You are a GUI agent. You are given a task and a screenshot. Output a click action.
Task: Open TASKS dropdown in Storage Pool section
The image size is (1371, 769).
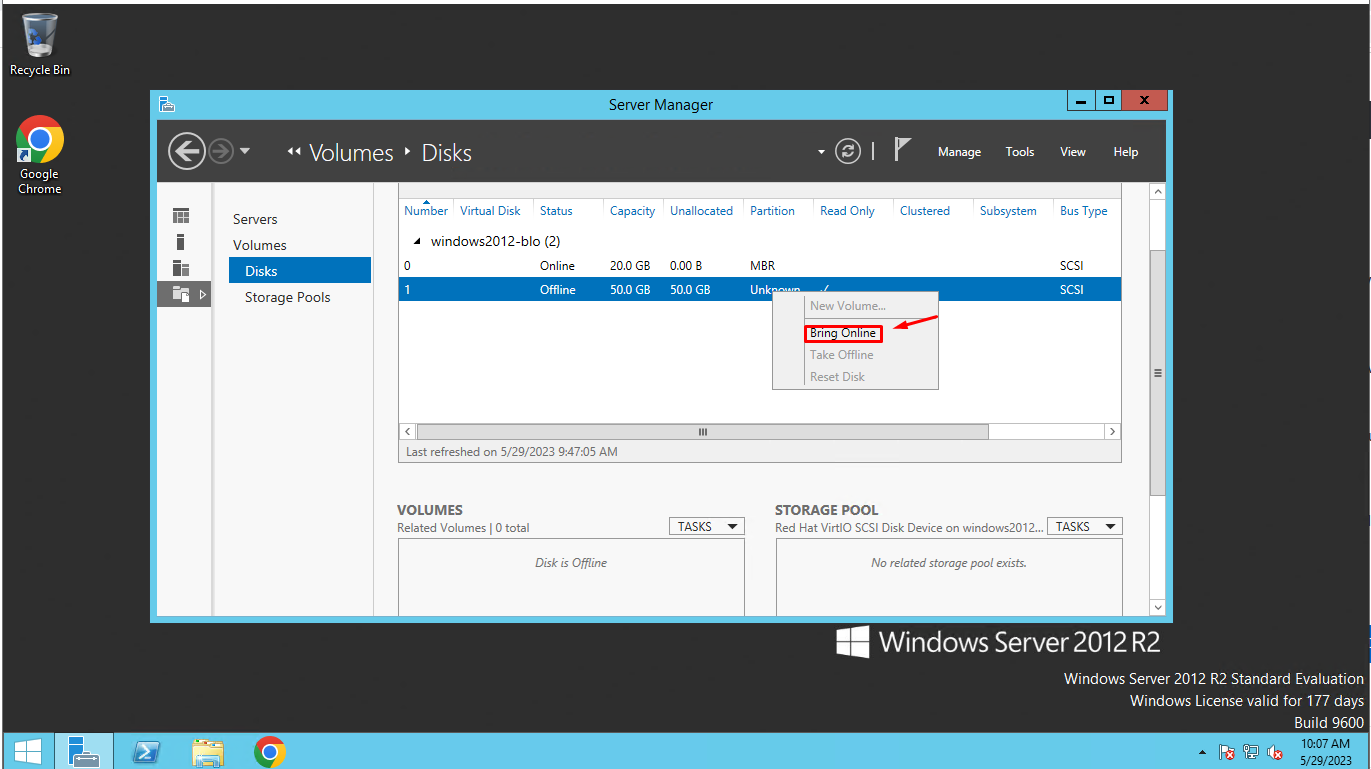[x=1084, y=527]
